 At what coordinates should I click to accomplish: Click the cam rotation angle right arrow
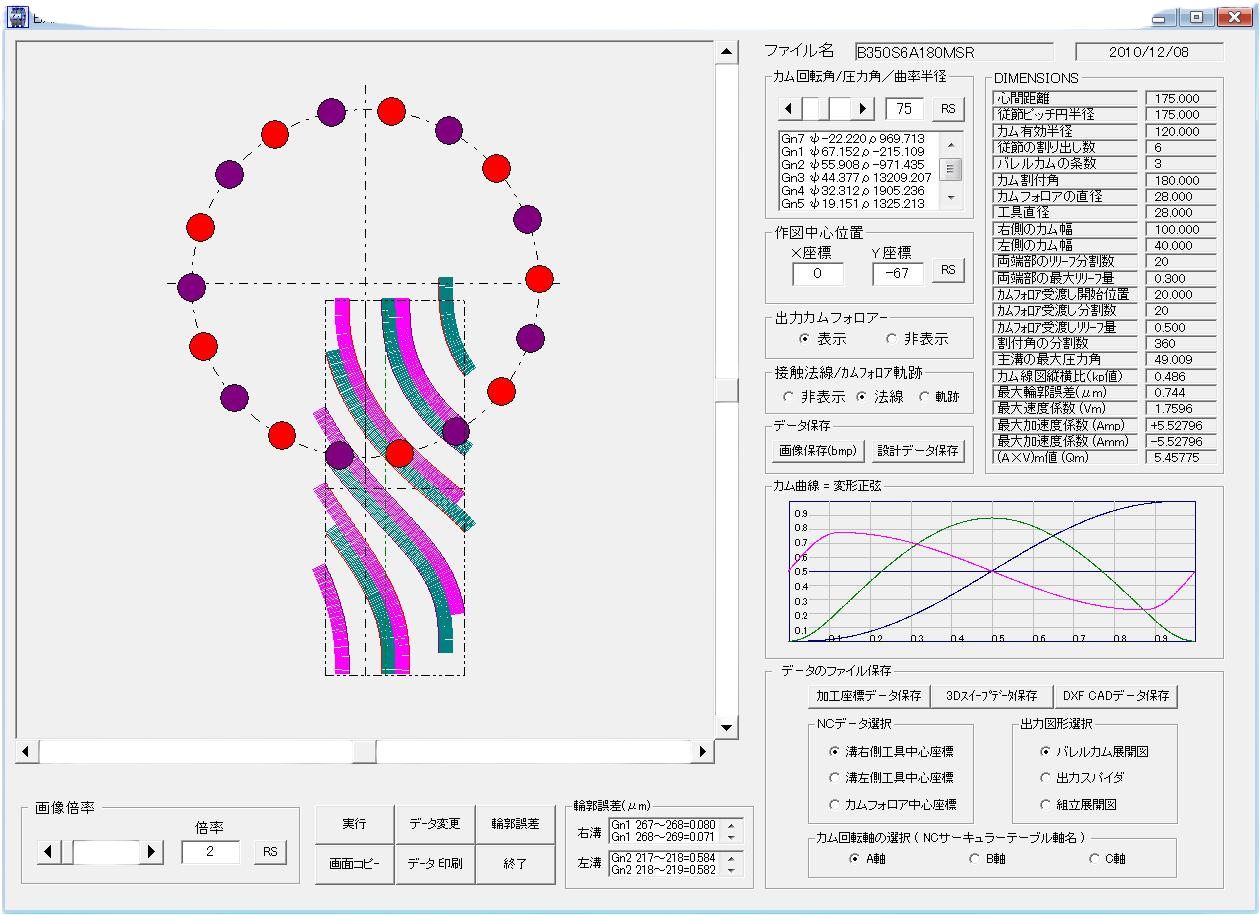coord(865,108)
